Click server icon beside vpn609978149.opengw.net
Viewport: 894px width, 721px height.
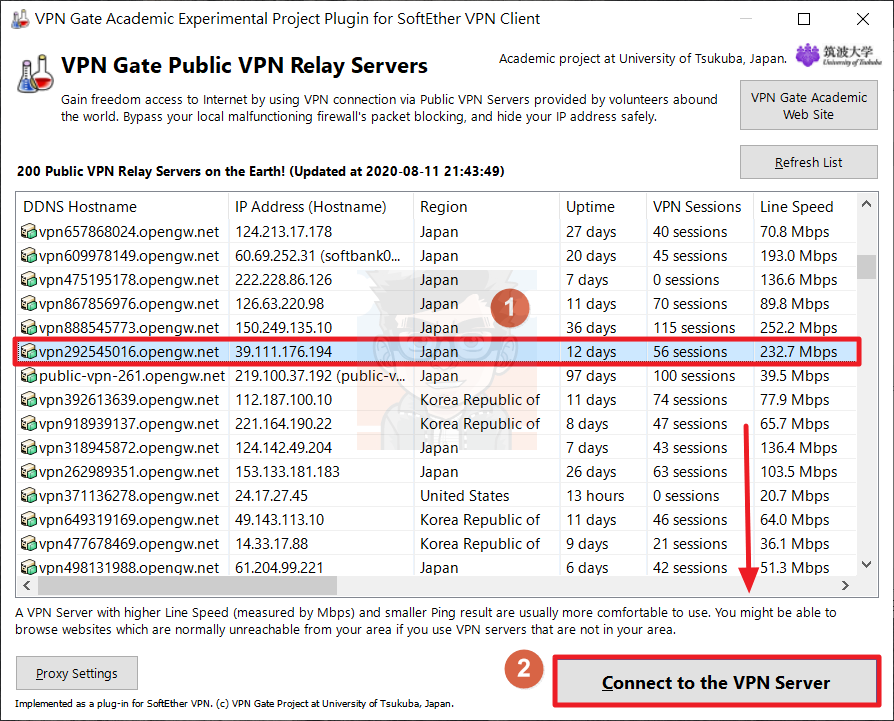point(29,256)
